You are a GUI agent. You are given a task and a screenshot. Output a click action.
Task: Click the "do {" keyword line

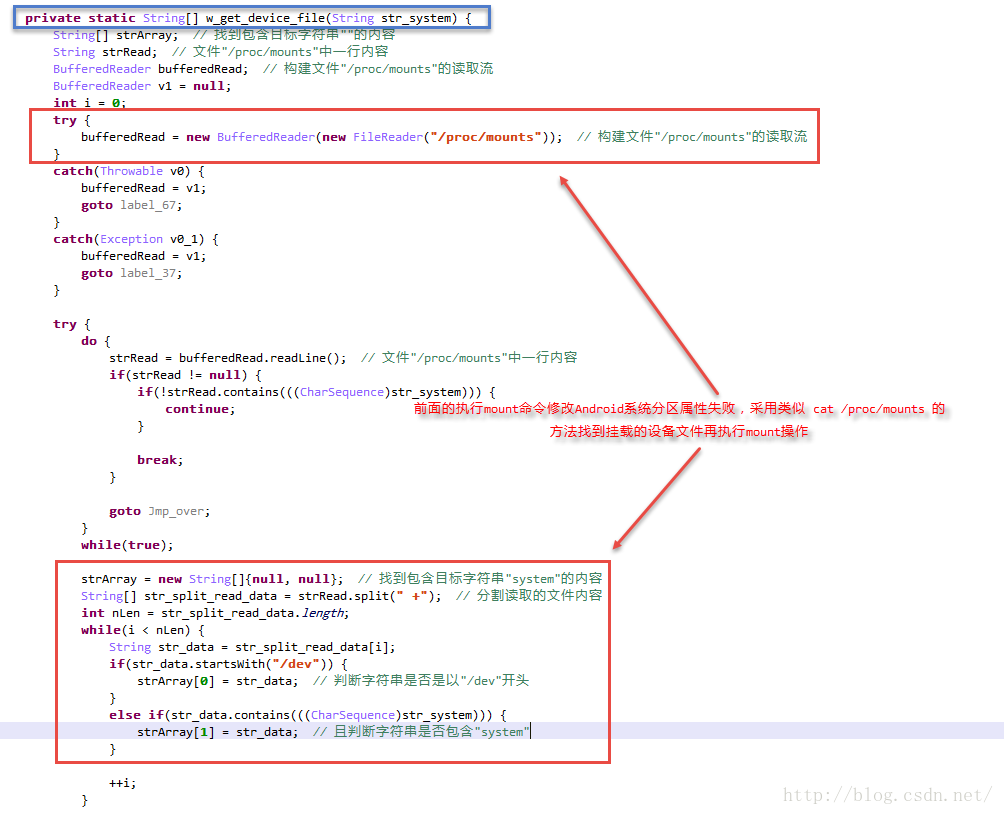pyautogui.click(x=96, y=341)
